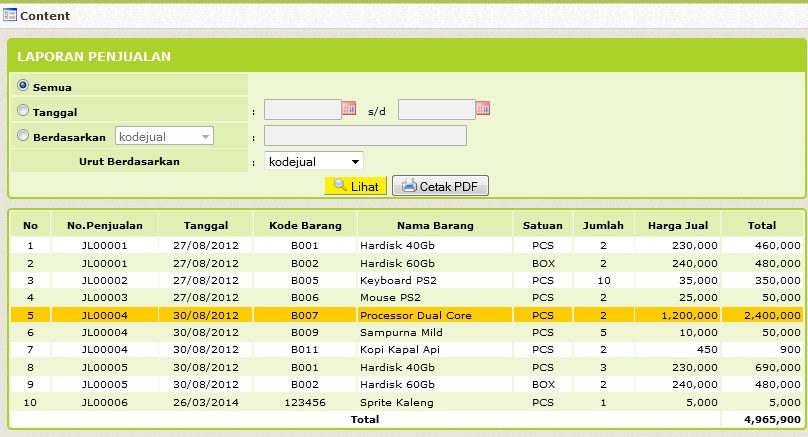Click the B006 item code cell
This screenshot has height=437, width=808.
click(x=305, y=297)
